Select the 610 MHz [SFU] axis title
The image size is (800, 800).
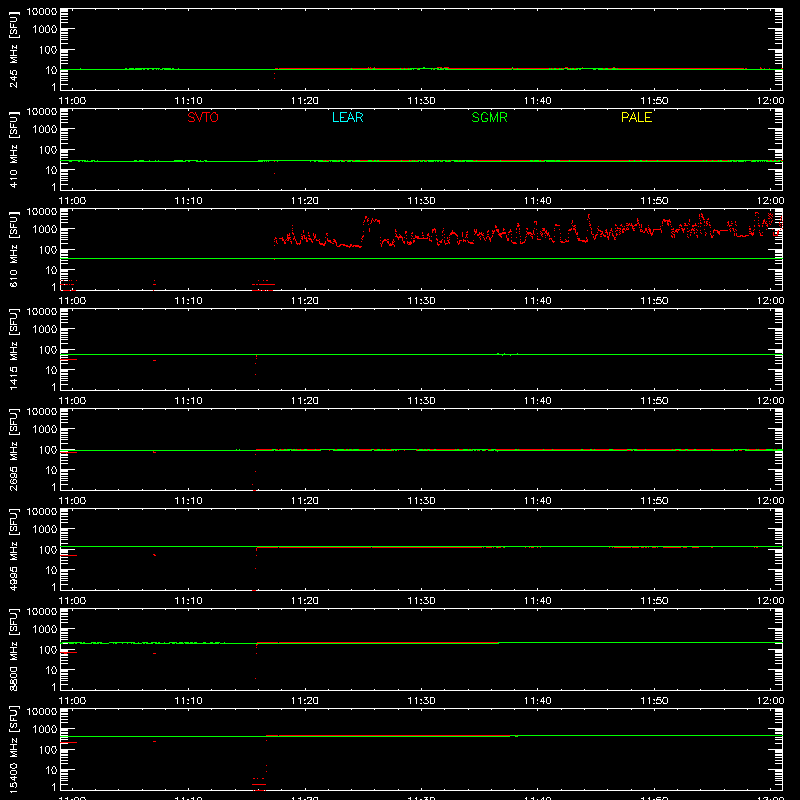[14, 249]
